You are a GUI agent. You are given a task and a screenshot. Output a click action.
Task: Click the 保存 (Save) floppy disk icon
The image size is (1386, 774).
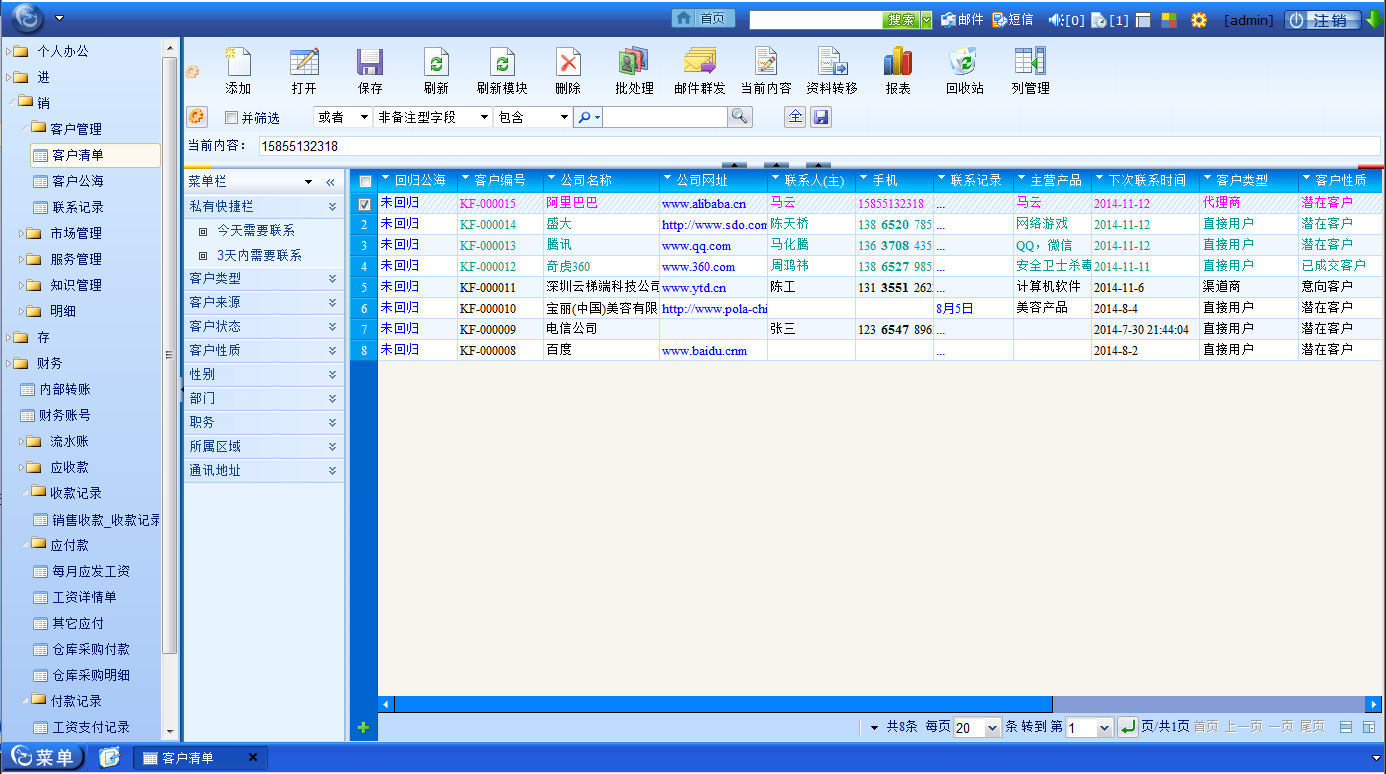(370, 62)
